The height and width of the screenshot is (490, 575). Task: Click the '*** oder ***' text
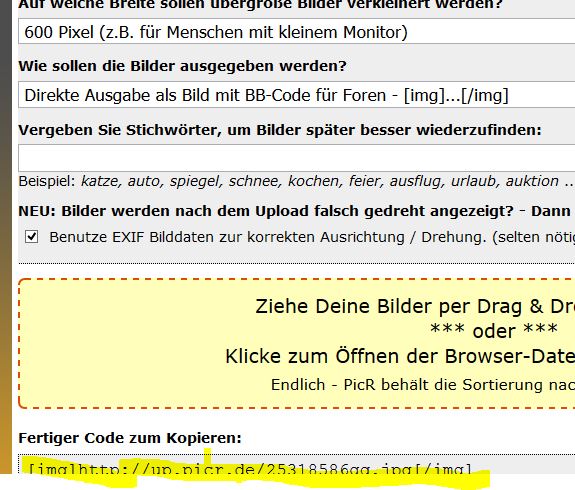[494, 331]
